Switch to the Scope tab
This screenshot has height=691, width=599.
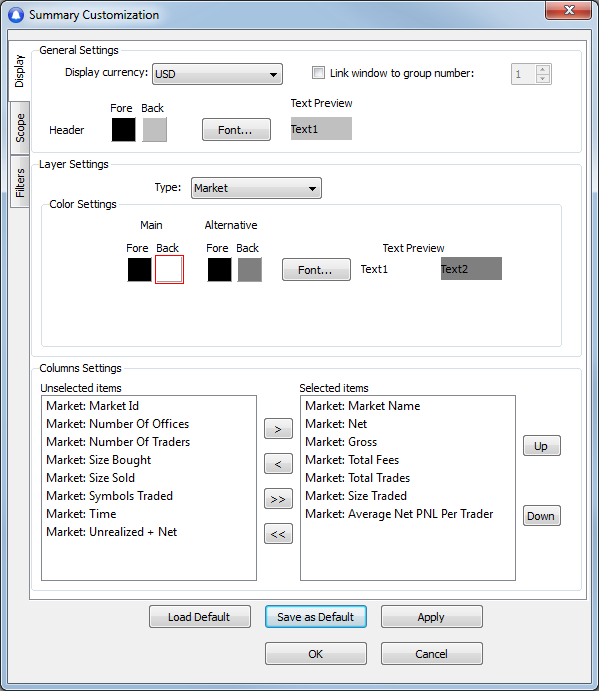tap(20, 128)
